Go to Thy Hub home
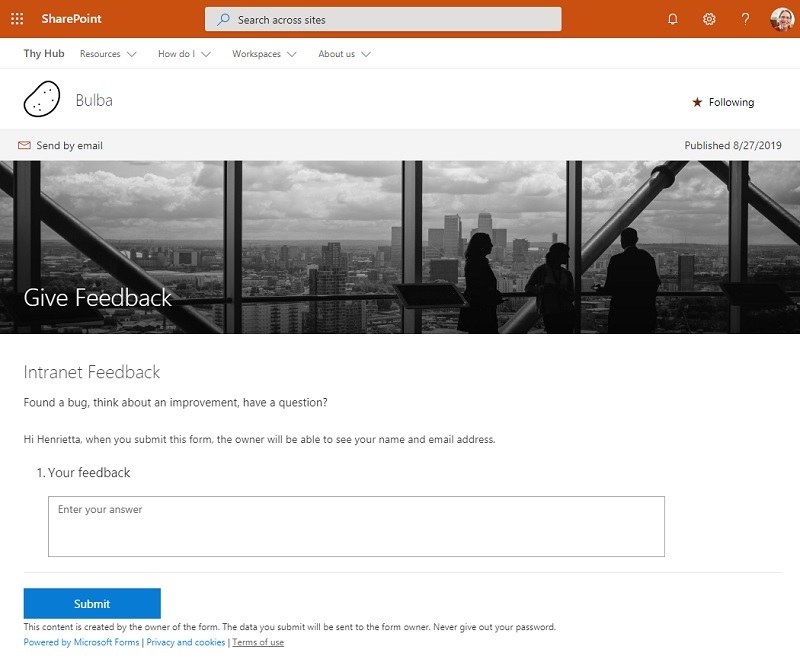 pyautogui.click(x=44, y=54)
